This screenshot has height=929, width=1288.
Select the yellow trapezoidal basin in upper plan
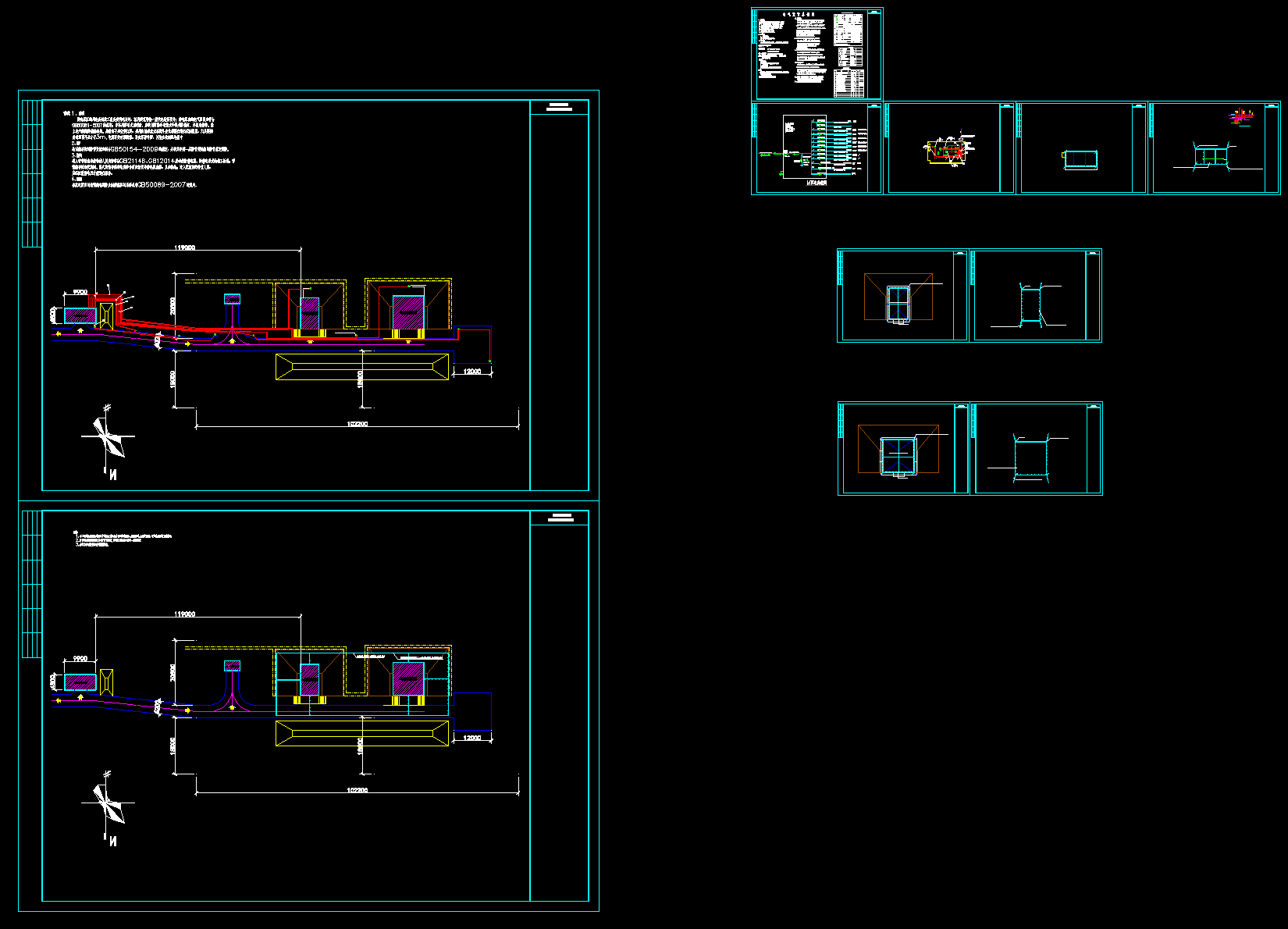(362, 367)
